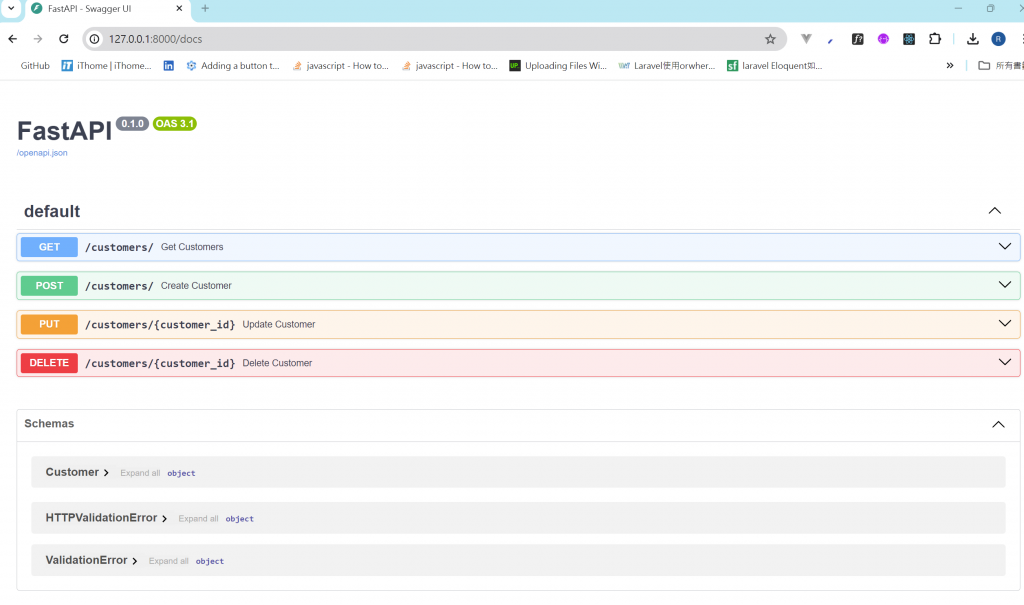
Task: Close the FastAPI - Swagger UI tab
Action: point(180,8)
